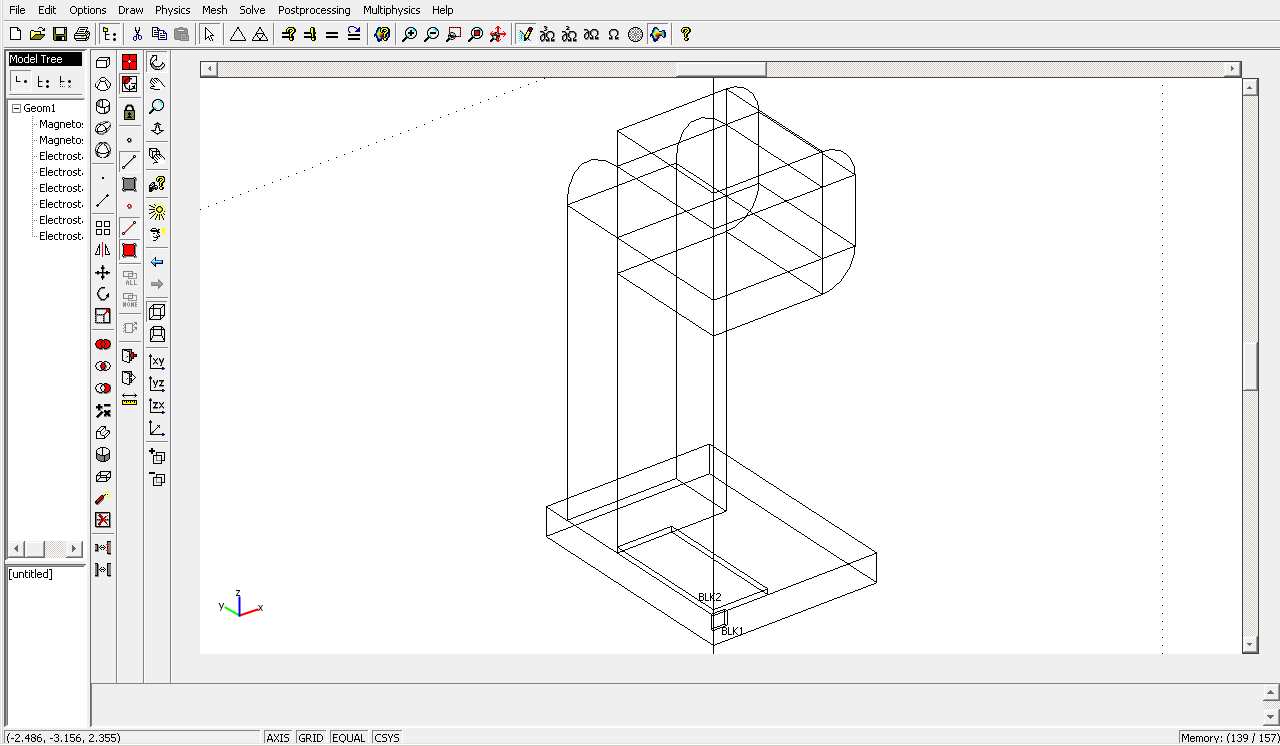This screenshot has height=746, width=1280.
Task: Click the Measure ruler icon
Action: click(x=129, y=400)
